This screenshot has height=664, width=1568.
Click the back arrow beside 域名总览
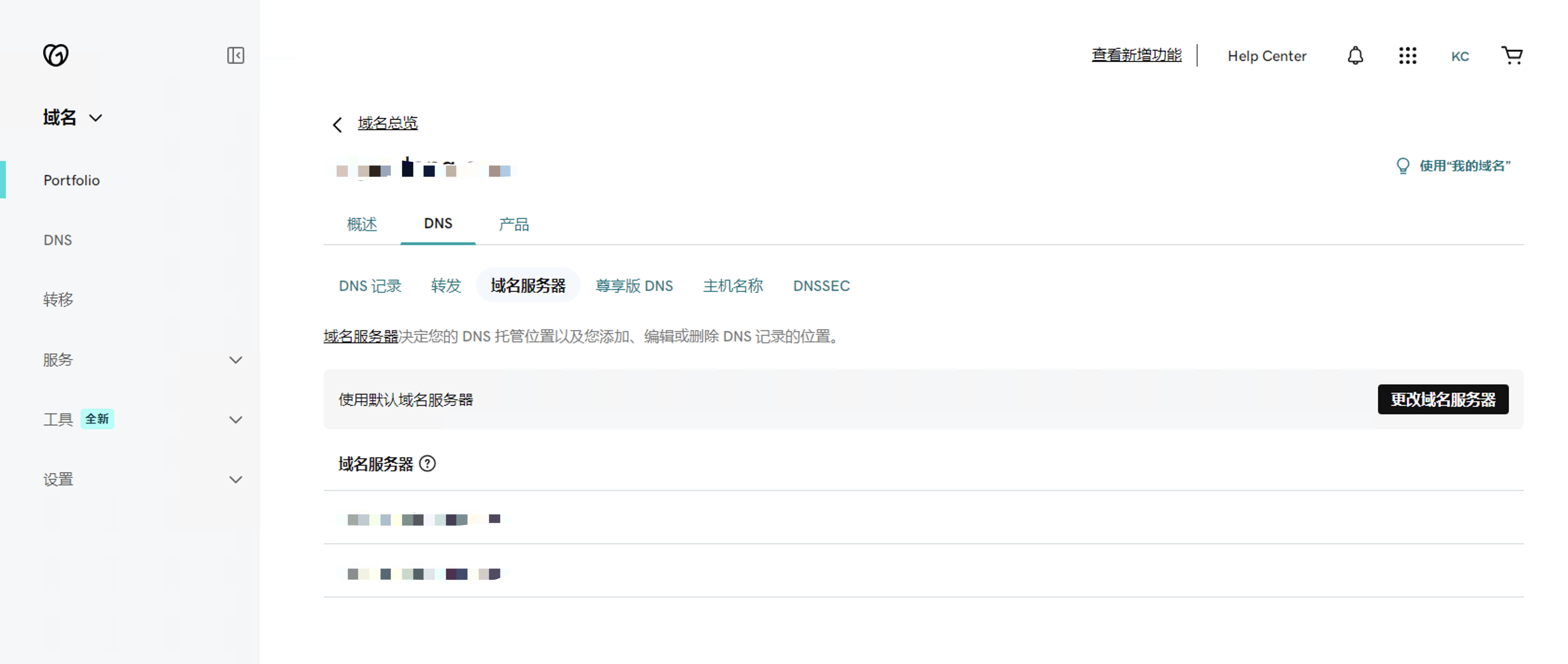point(337,124)
